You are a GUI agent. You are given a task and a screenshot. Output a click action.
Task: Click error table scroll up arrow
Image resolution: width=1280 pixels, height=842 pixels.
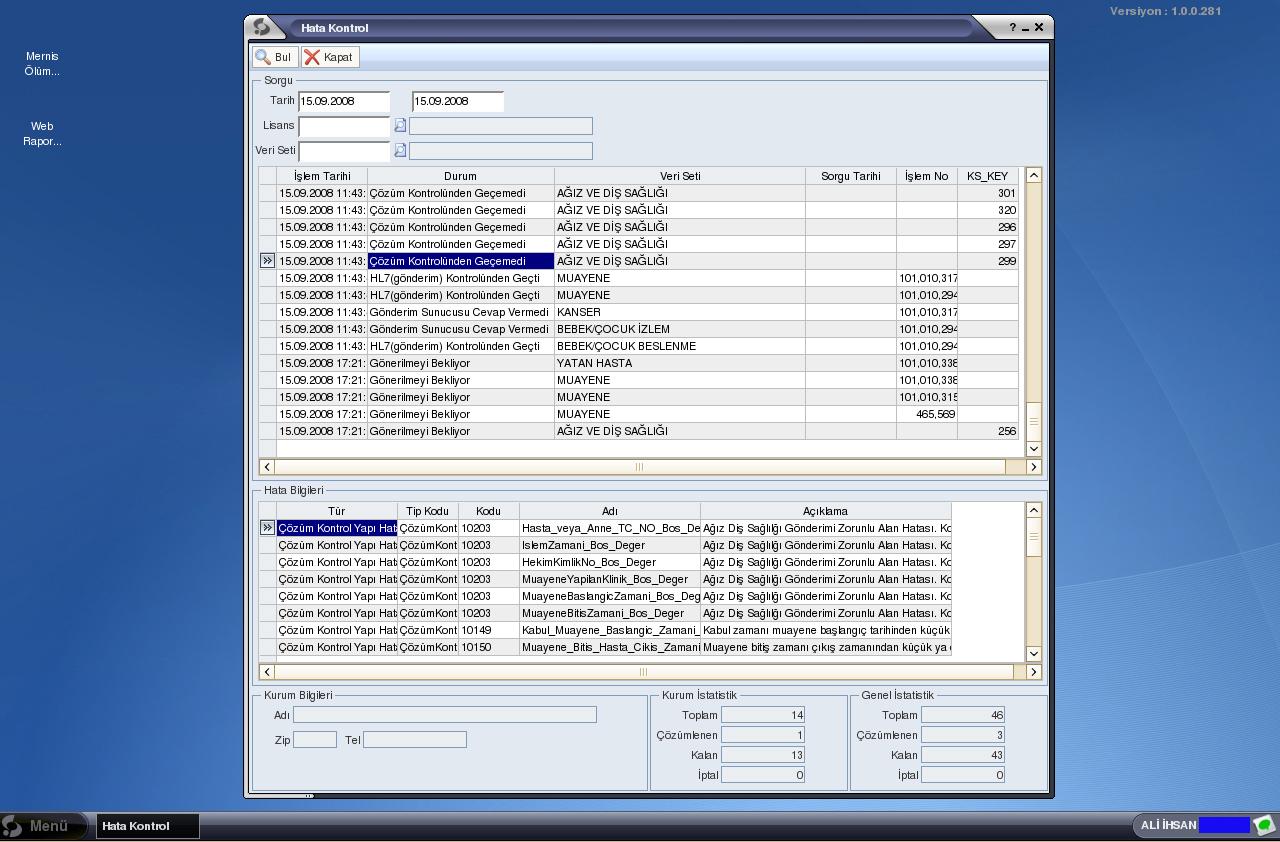pos(1034,510)
